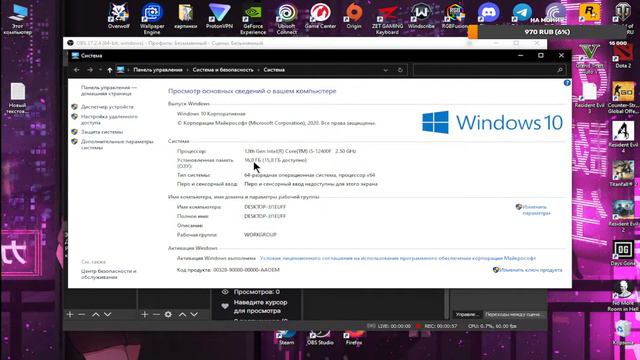
Task: Launch ProtonVPN desktop shortcut
Action: click(x=219, y=16)
